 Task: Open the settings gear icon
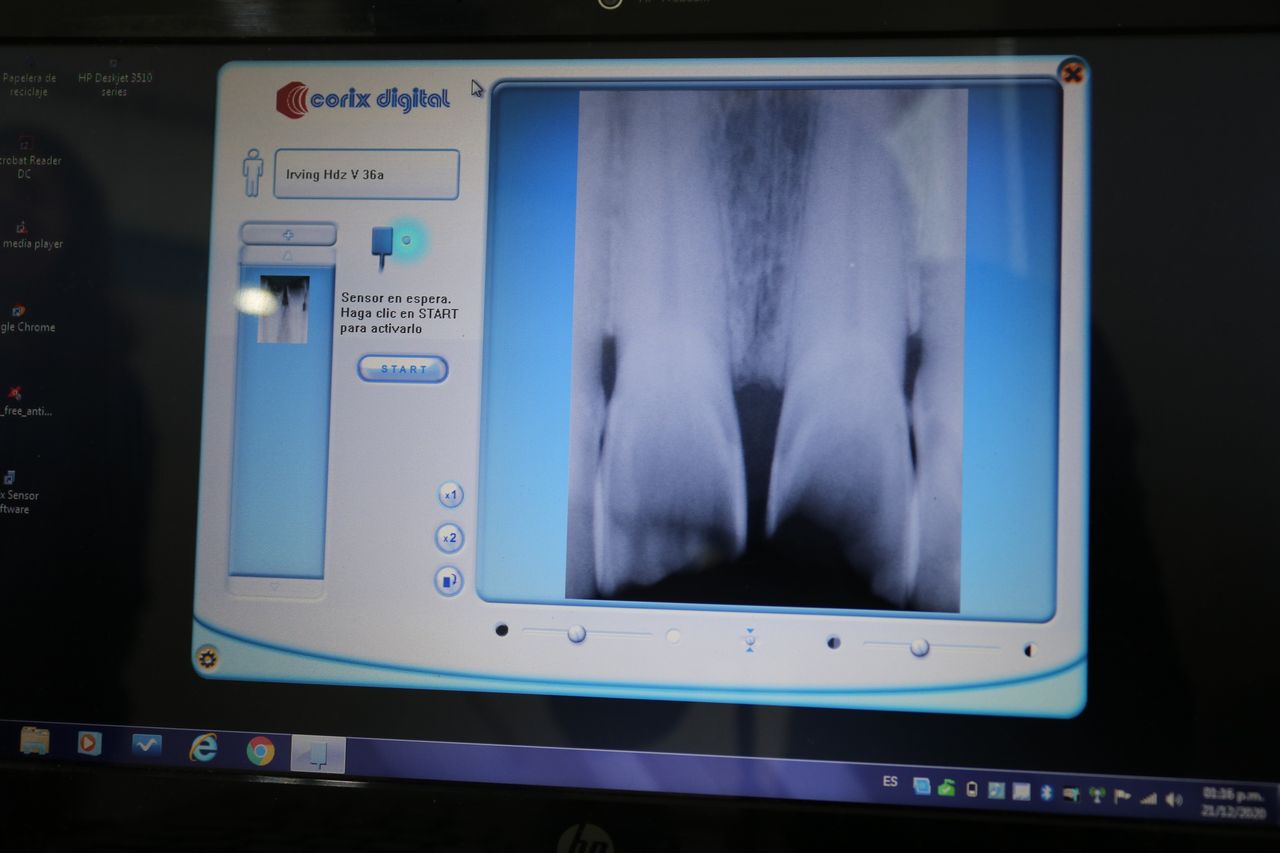click(207, 658)
